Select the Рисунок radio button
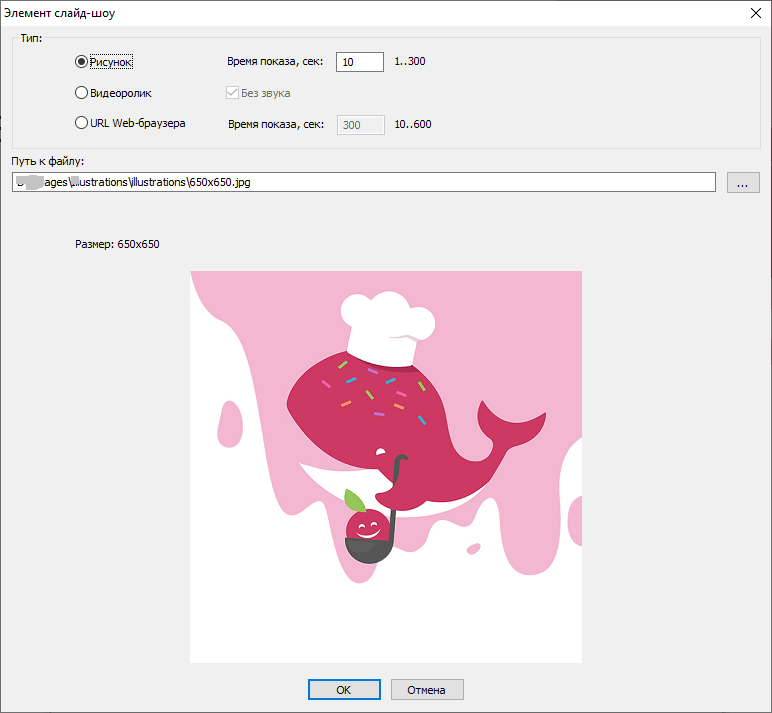This screenshot has width=772, height=713. pyautogui.click(x=82, y=62)
